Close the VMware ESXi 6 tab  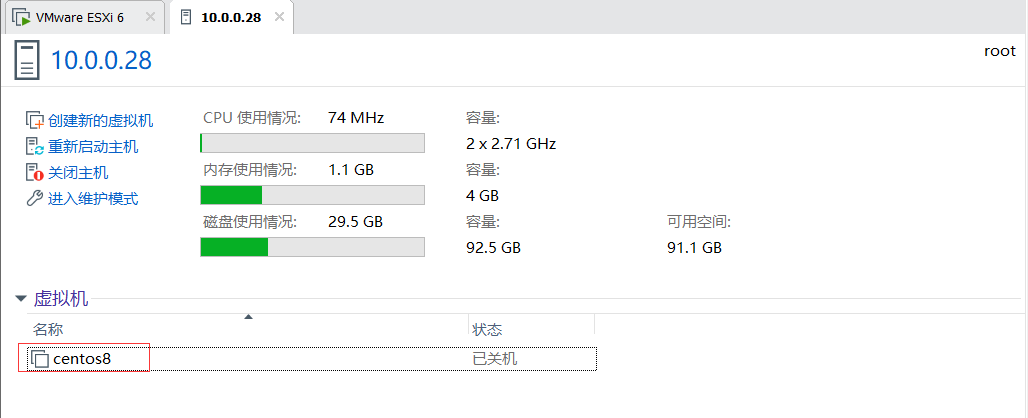click(150, 18)
